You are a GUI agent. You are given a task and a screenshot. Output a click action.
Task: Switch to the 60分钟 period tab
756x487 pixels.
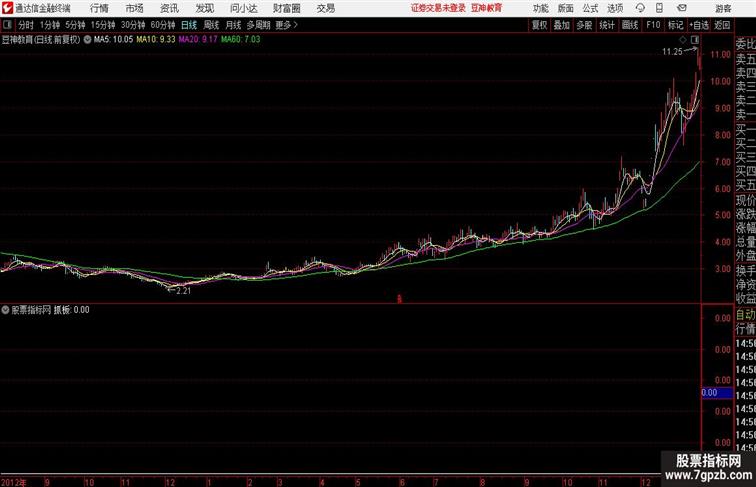click(x=163, y=25)
